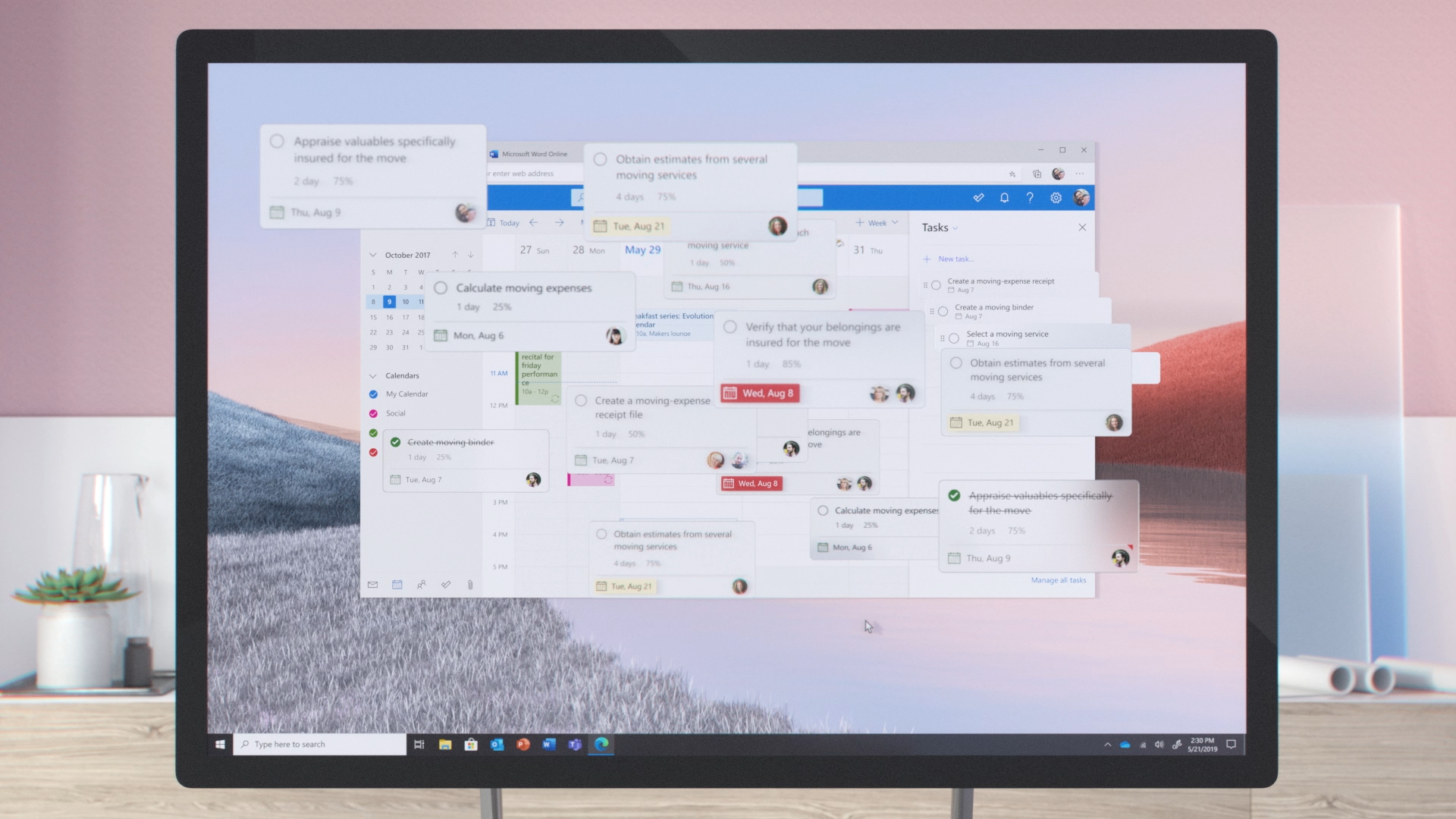Toggle the My Calendar checkbox in the sidebar
The height and width of the screenshot is (819, 1456).
coord(372,394)
